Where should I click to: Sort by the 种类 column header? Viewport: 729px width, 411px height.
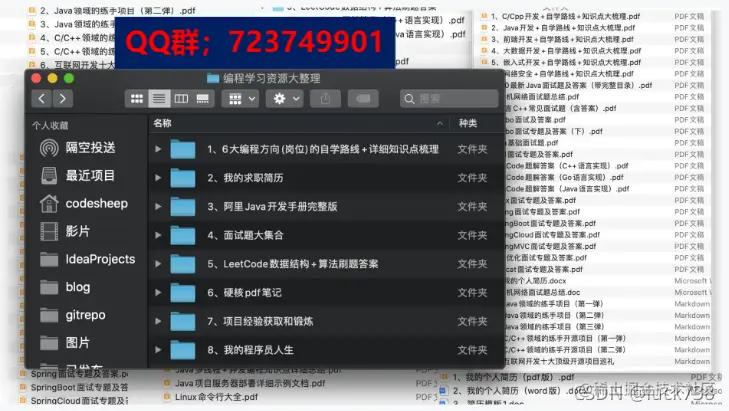[x=468, y=123]
